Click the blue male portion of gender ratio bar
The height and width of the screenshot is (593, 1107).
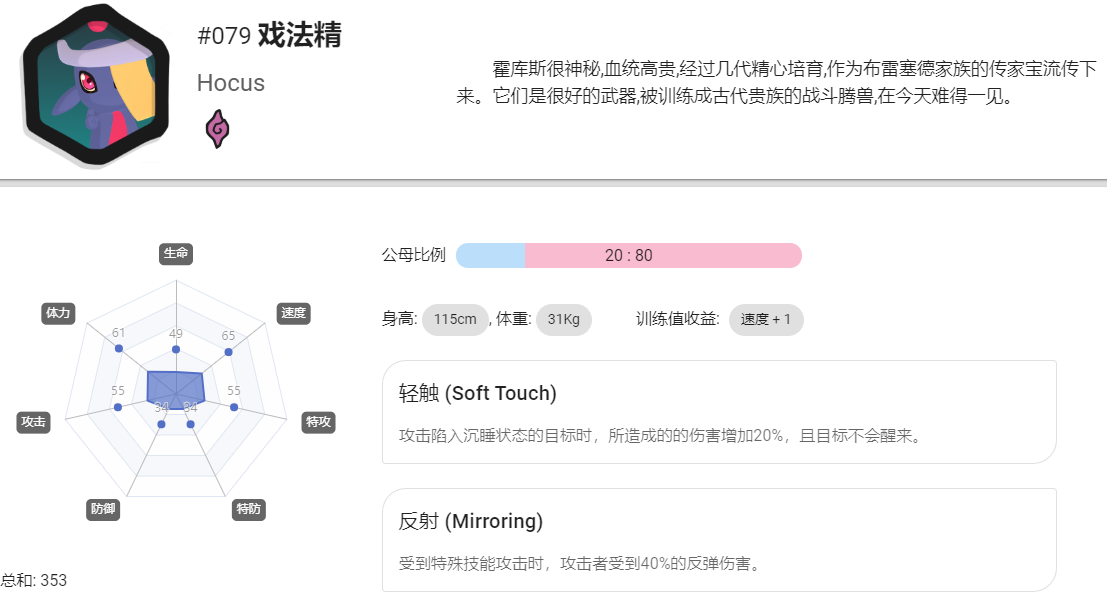click(491, 256)
